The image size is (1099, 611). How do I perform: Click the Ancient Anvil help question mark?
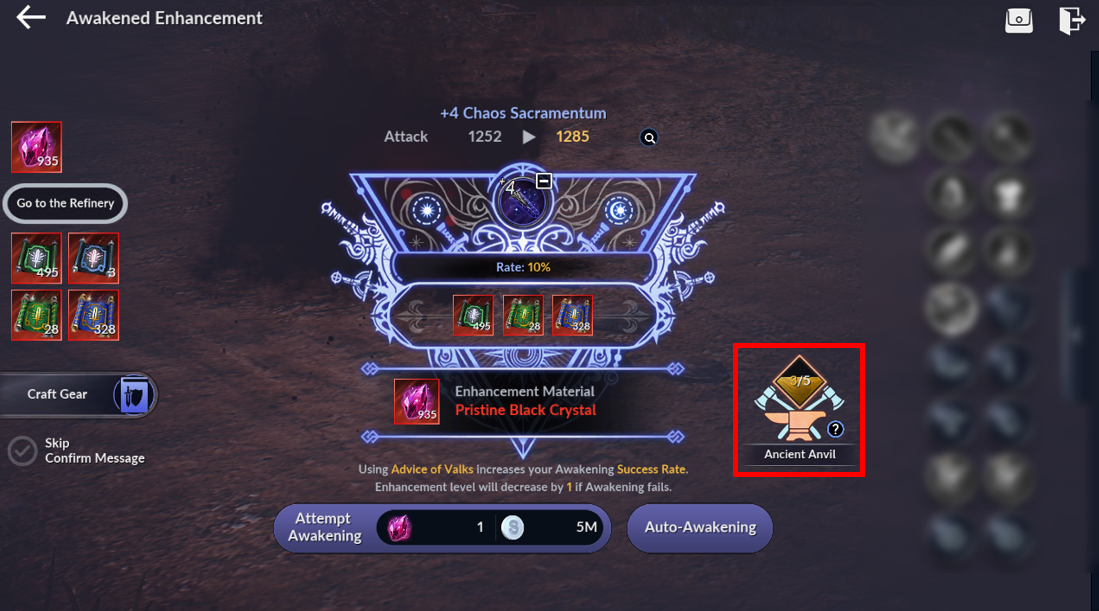(835, 430)
